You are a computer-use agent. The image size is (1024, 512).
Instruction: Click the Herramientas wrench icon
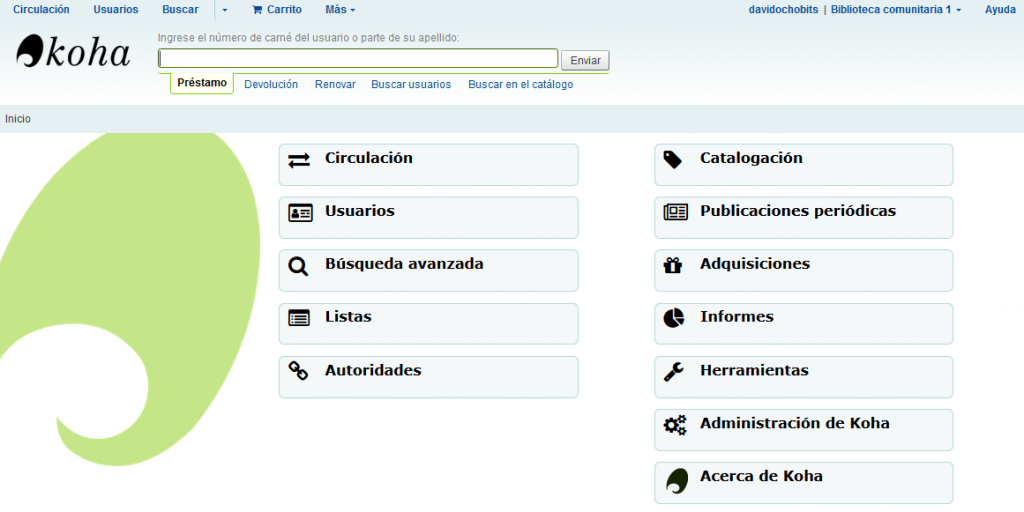click(673, 372)
